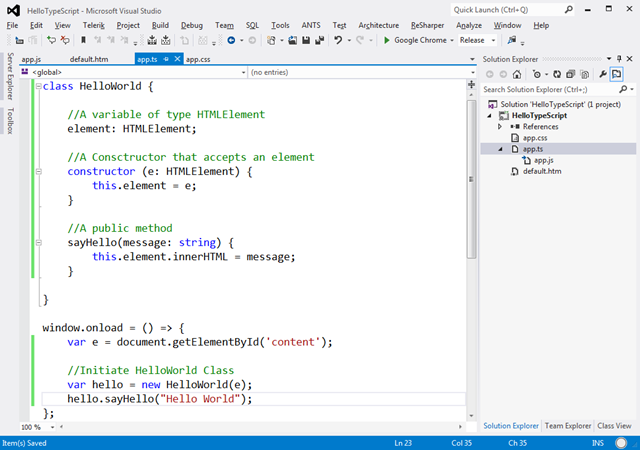
Task: Open Properties via the wrench icon
Action: [x=602, y=74]
